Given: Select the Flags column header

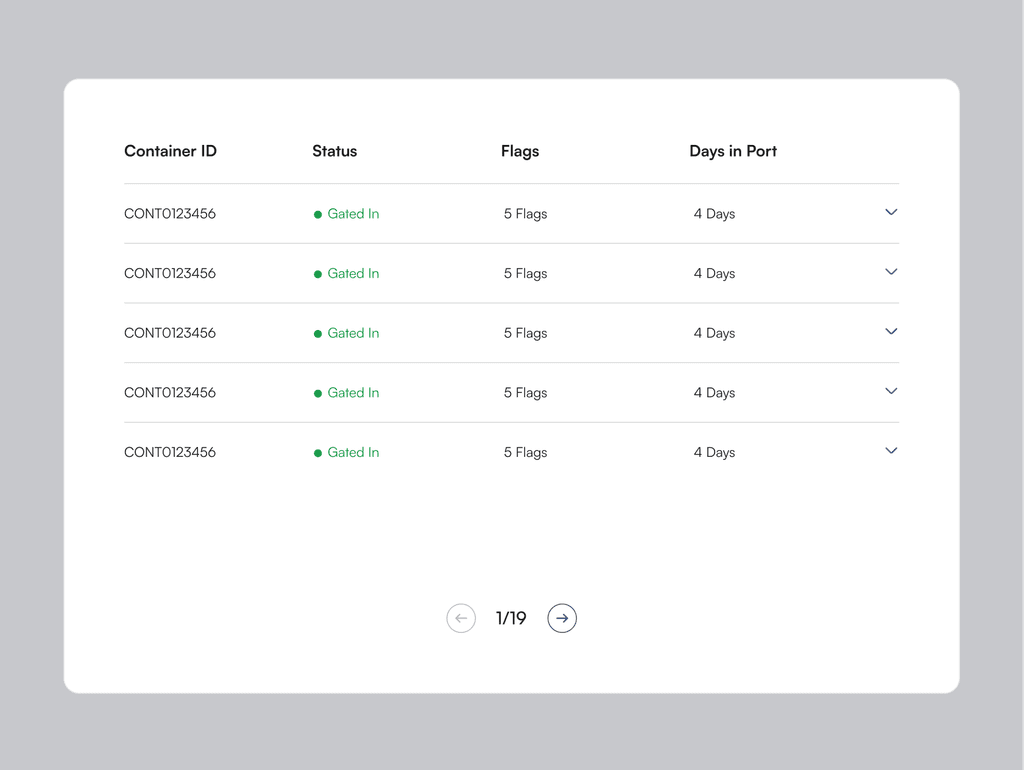Looking at the screenshot, I should 520,152.
